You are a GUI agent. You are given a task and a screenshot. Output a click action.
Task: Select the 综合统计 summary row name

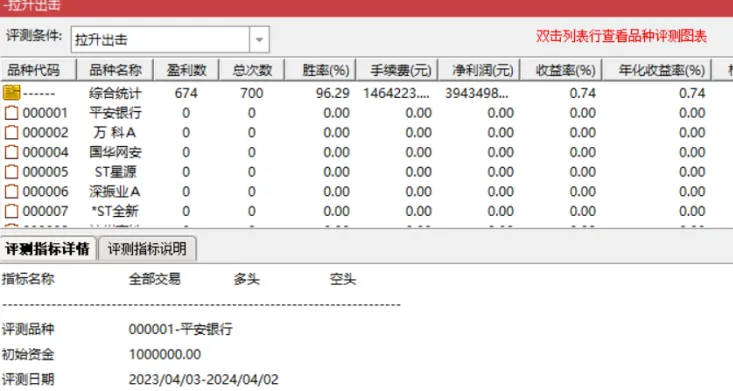coord(115,93)
